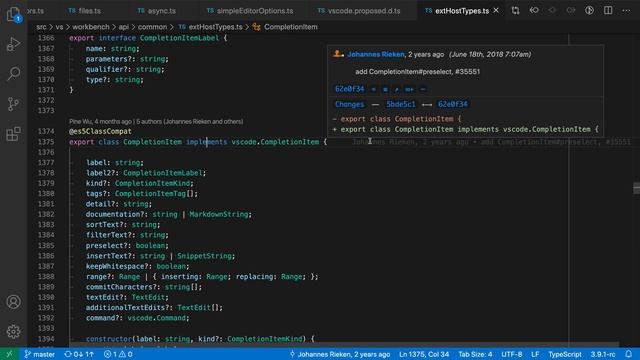Go to line via Ln 1375, Col 34
Viewport: 640px width, 360px height.
424,354
